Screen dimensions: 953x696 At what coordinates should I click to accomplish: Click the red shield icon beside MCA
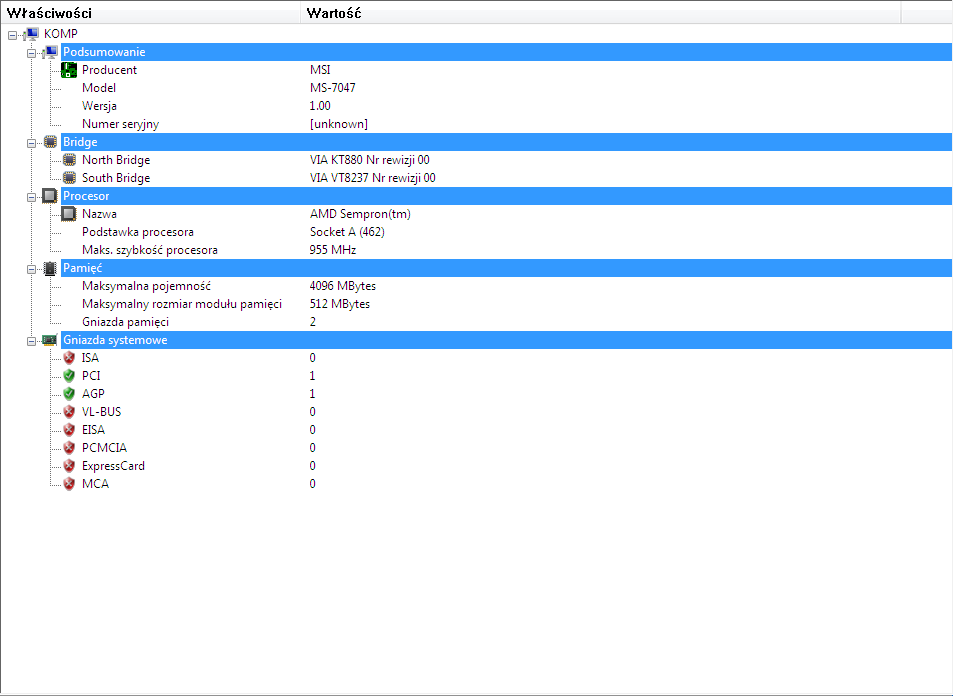69,484
